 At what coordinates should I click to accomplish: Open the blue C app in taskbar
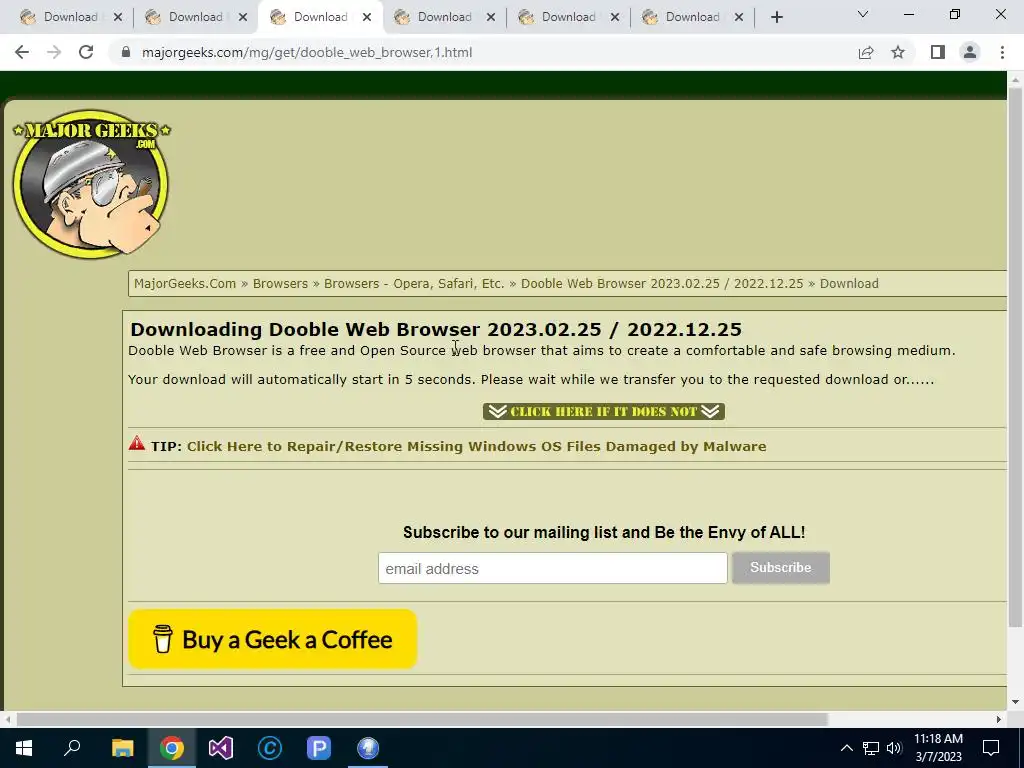coord(270,748)
